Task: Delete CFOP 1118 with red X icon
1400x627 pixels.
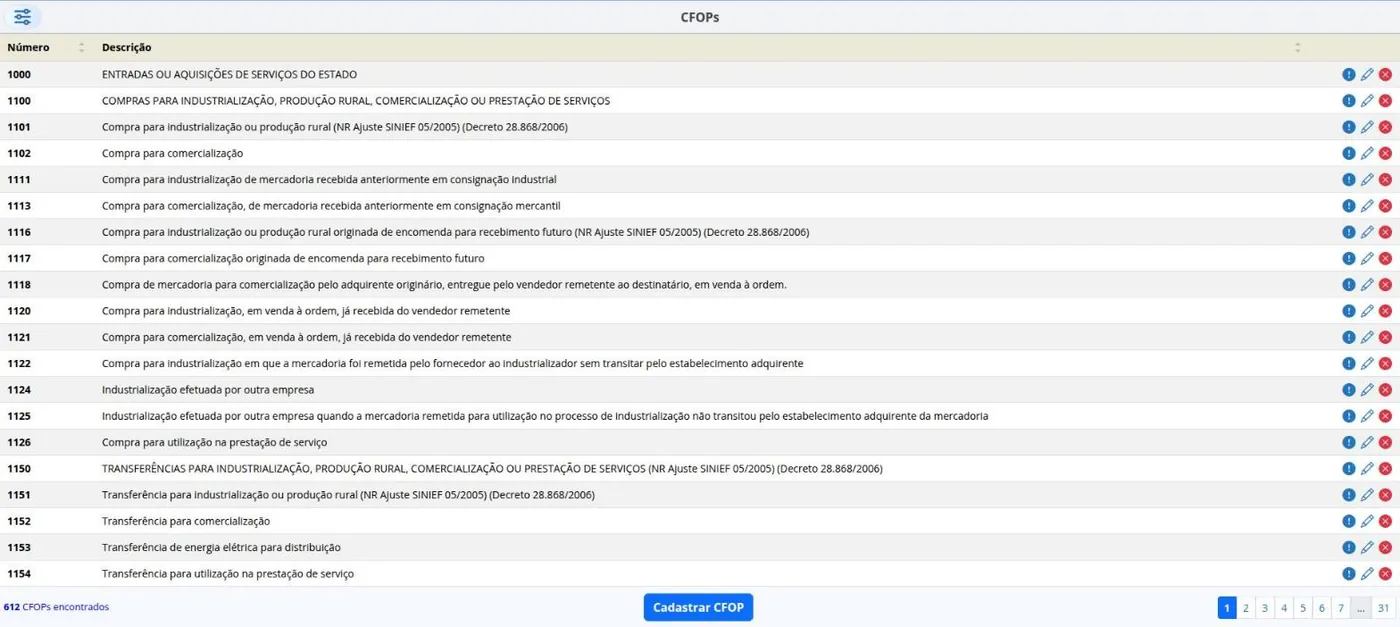Action: tap(1385, 285)
